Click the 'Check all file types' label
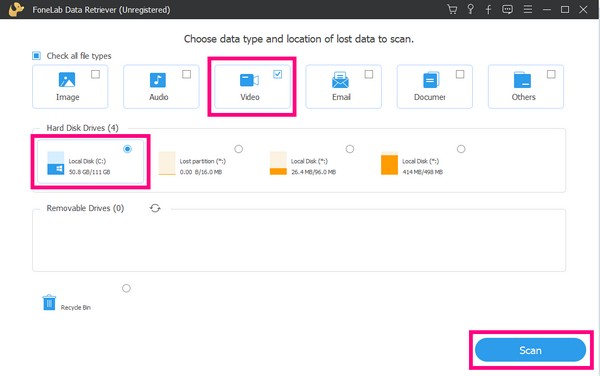Image resolution: width=600 pixels, height=376 pixels. click(x=79, y=56)
